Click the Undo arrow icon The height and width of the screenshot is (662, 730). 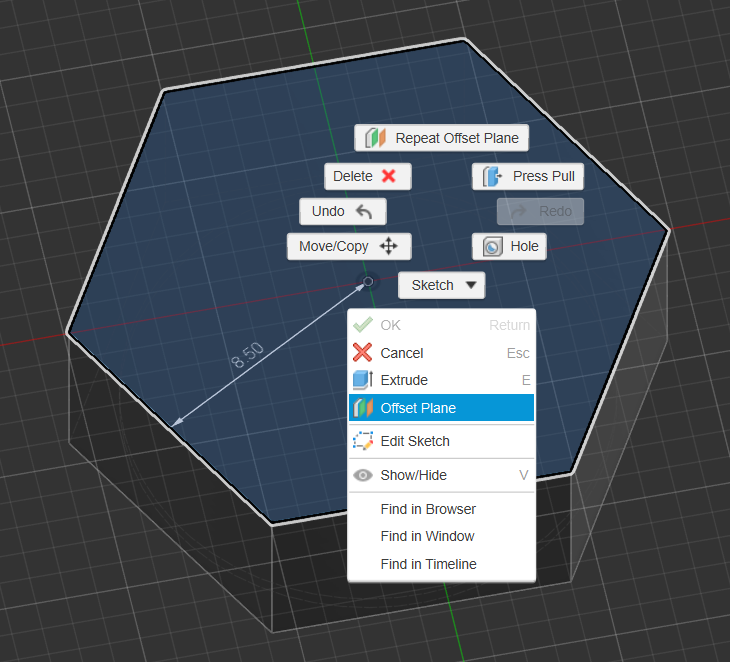point(364,212)
